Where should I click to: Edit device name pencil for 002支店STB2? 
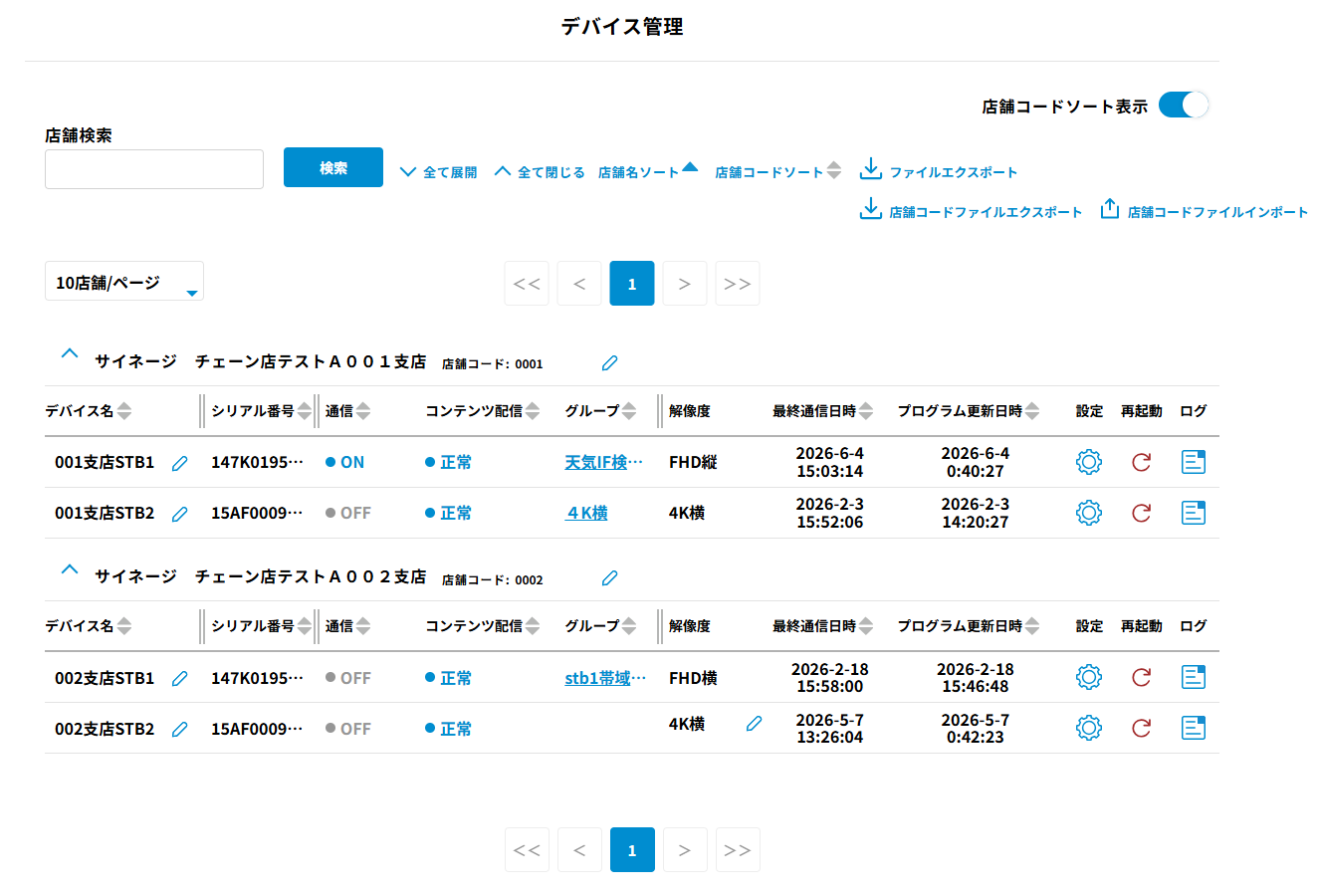coord(179,730)
